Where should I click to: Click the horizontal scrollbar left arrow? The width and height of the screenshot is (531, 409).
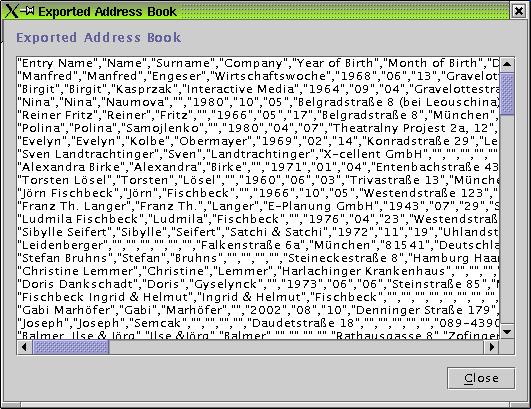point(24,347)
